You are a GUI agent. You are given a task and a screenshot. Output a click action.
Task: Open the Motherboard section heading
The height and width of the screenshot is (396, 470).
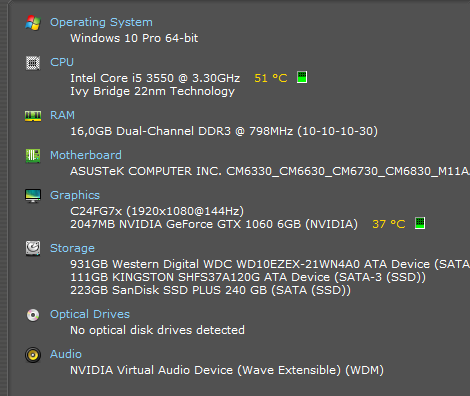coord(86,155)
